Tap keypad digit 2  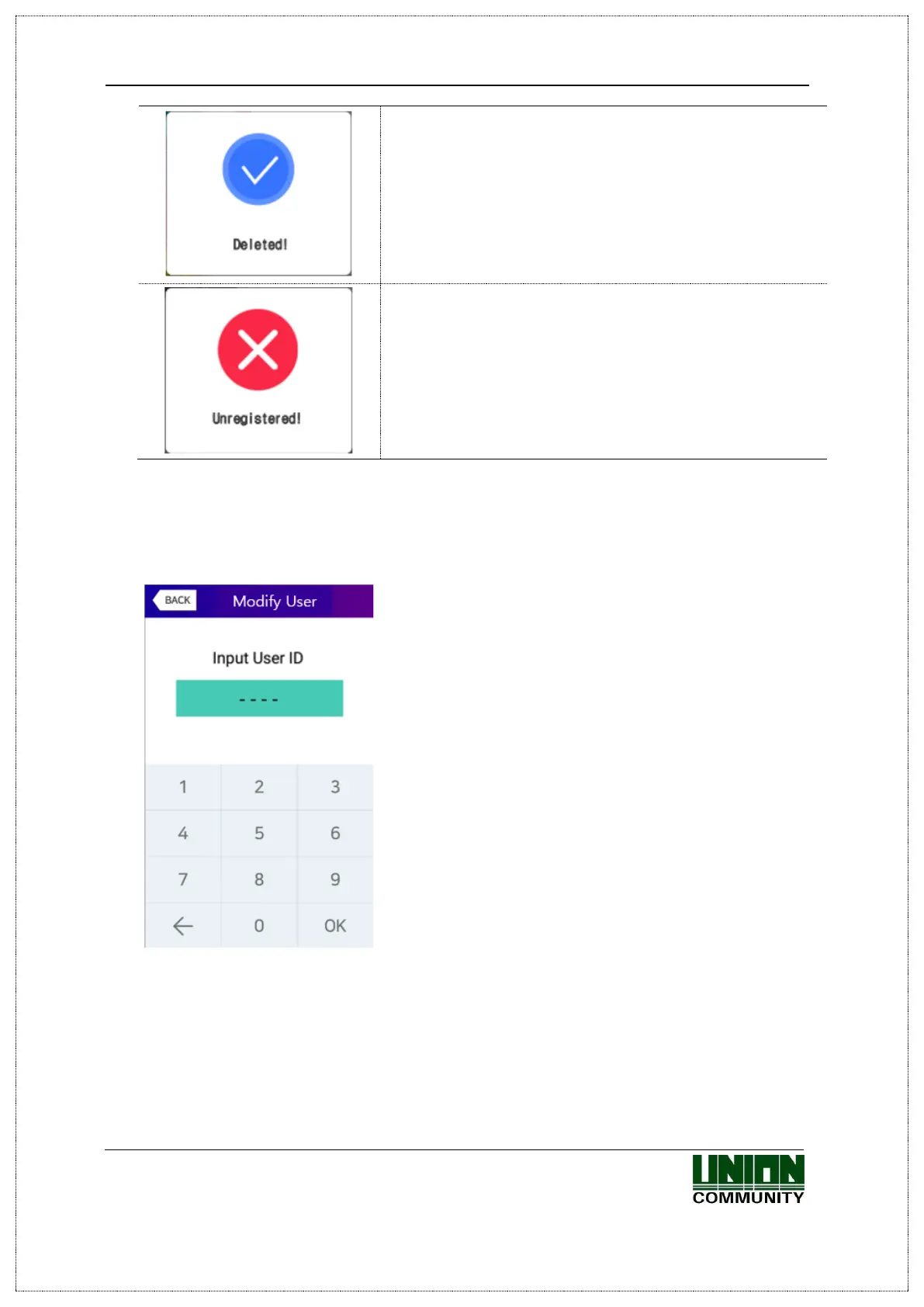(x=259, y=787)
